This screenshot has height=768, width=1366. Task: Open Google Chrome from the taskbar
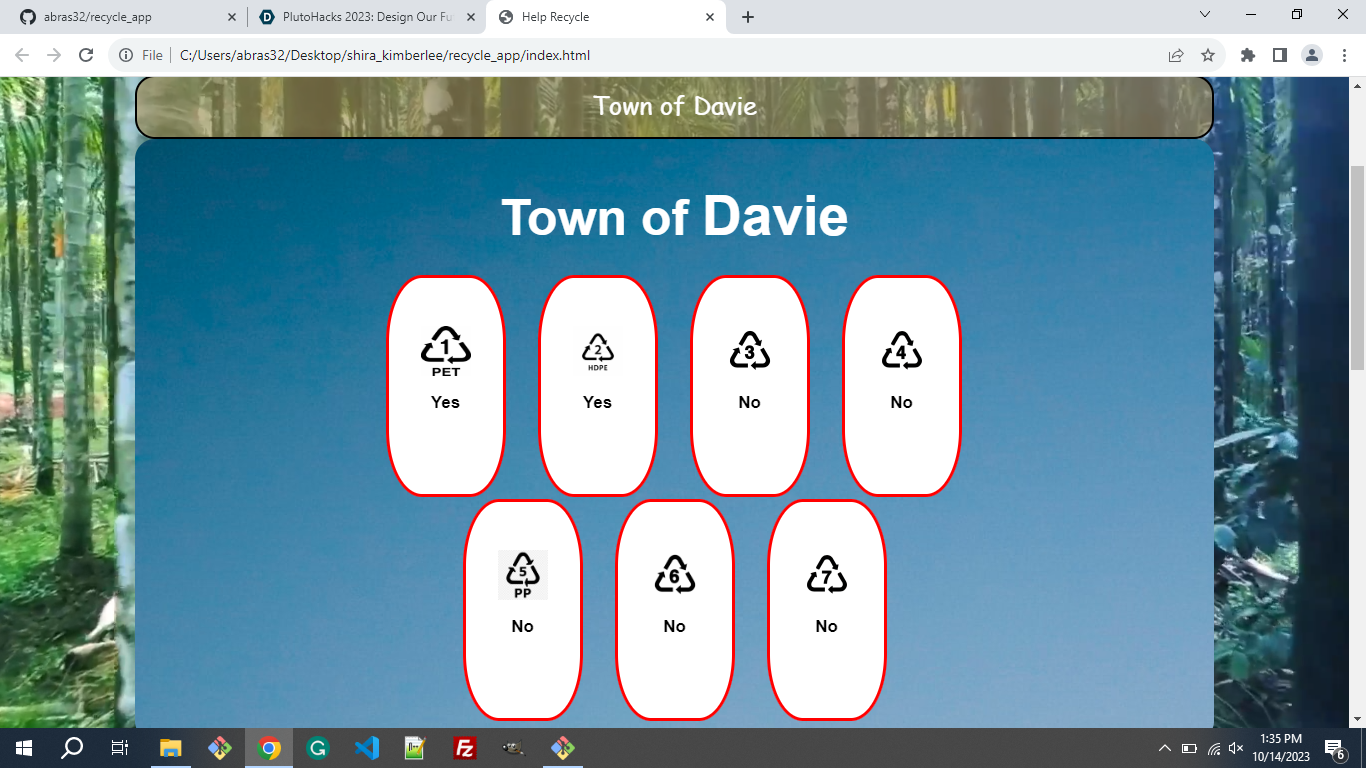(269, 748)
